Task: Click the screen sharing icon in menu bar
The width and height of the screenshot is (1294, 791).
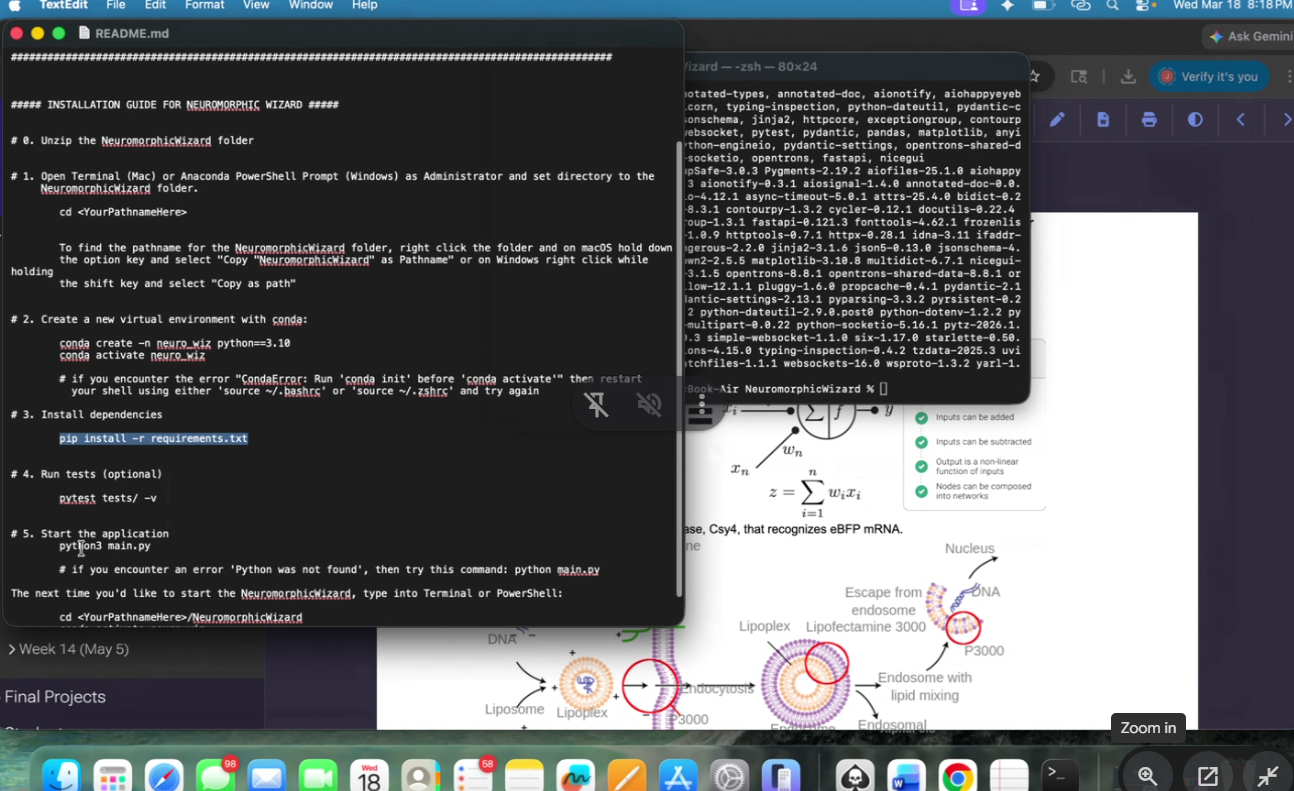Action: click(x=968, y=5)
